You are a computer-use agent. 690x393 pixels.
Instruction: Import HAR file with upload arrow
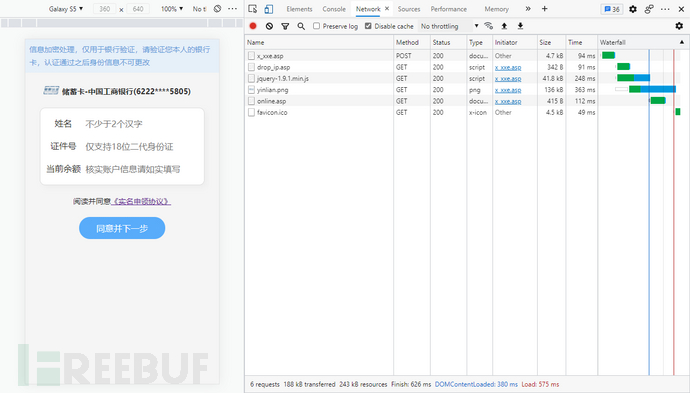coord(504,26)
